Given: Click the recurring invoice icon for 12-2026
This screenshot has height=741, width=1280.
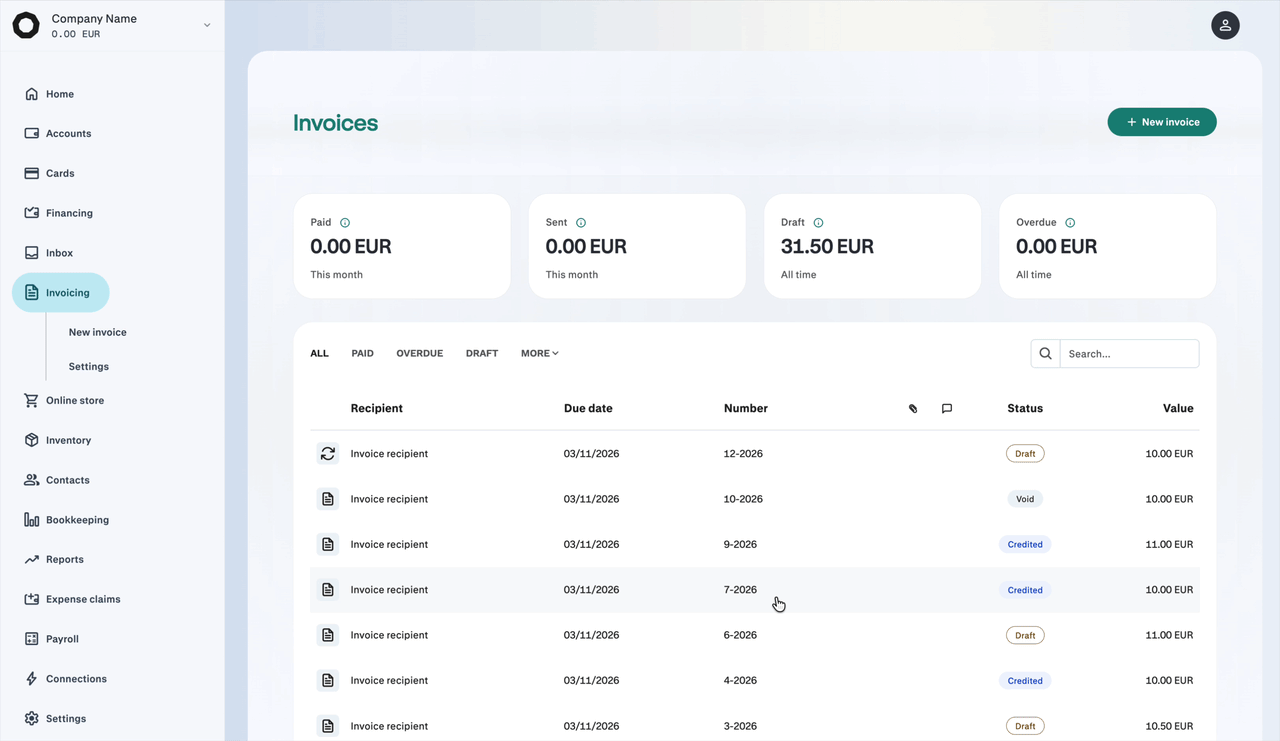Looking at the screenshot, I should pyautogui.click(x=328, y=454).
